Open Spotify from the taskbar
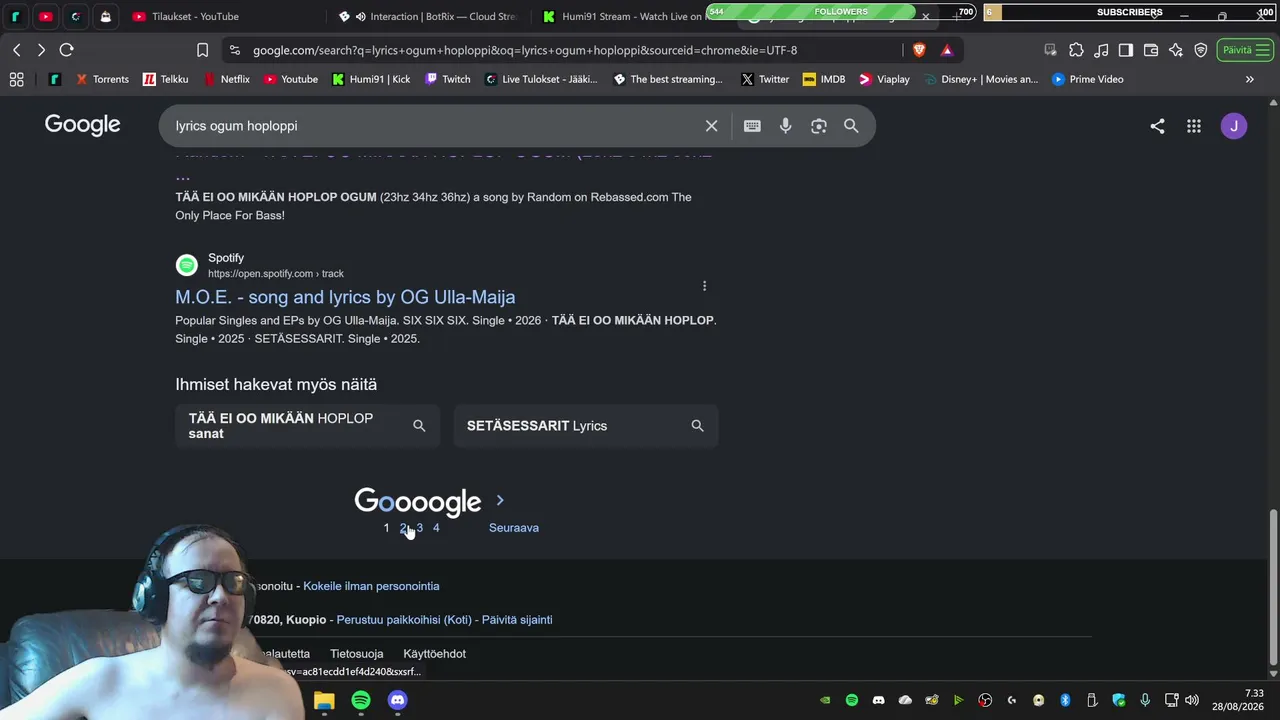 pyautogui.click(x=361, y=700)
